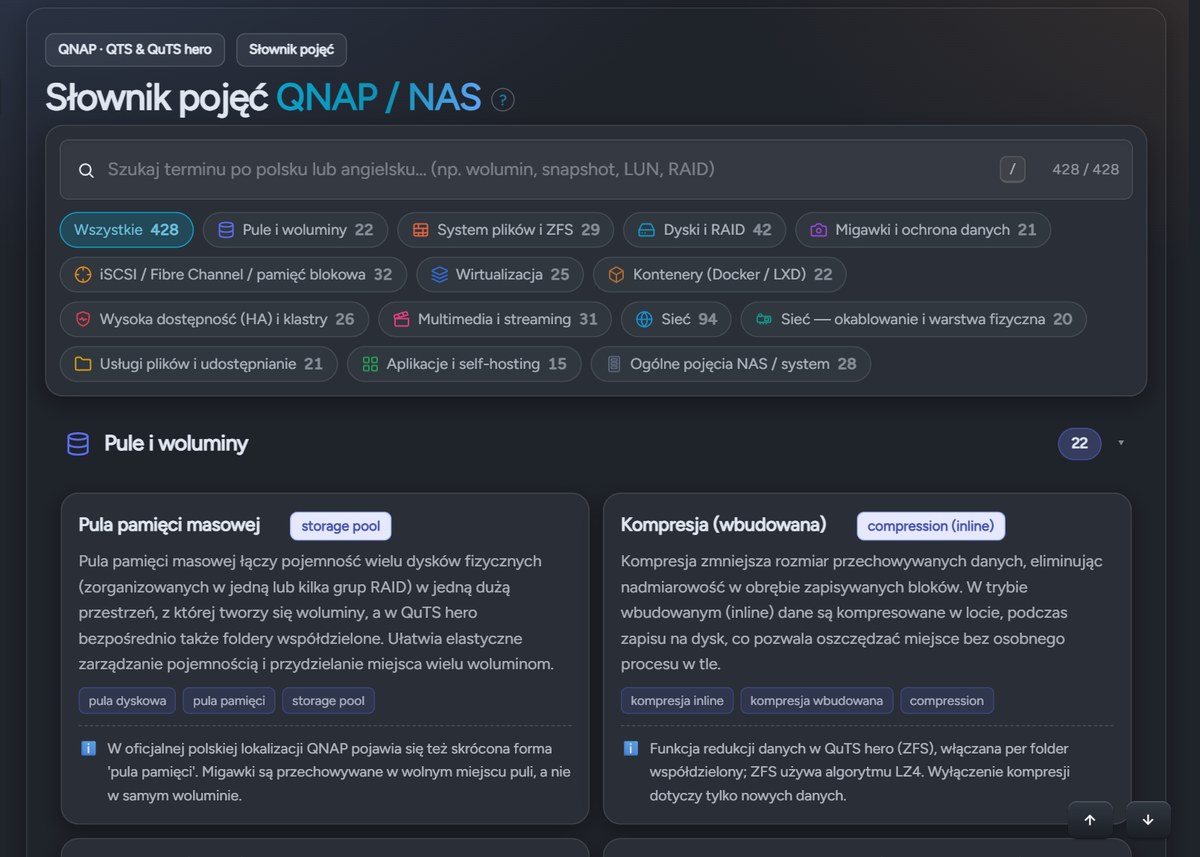Click the Wirtualizacja layers icon
1200x857 pixels.
[x=439, y=274]
